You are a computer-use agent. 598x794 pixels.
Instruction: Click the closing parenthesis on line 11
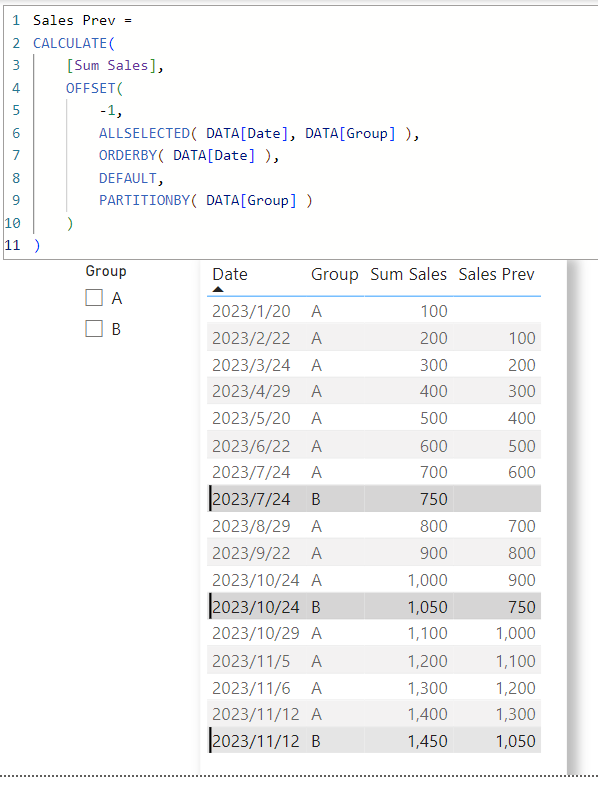pyautogui.click(x=37, y=246)
